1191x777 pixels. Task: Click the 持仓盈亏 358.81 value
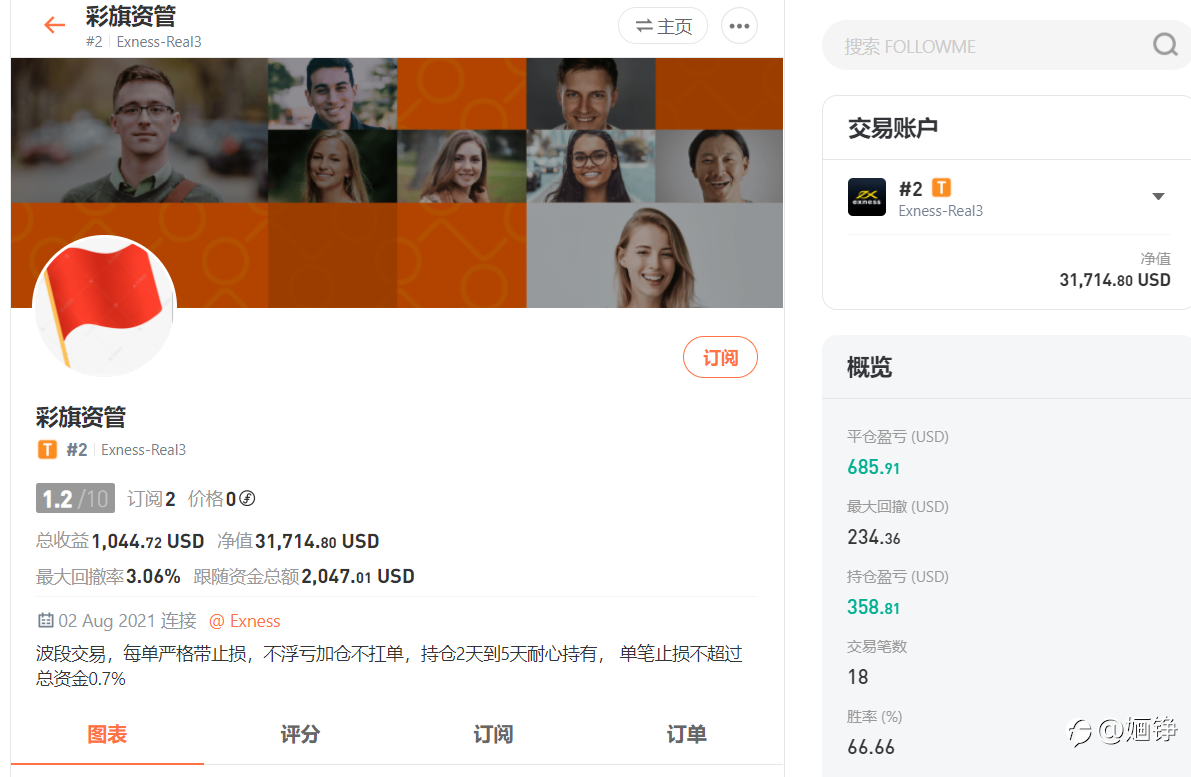(874, 607)
